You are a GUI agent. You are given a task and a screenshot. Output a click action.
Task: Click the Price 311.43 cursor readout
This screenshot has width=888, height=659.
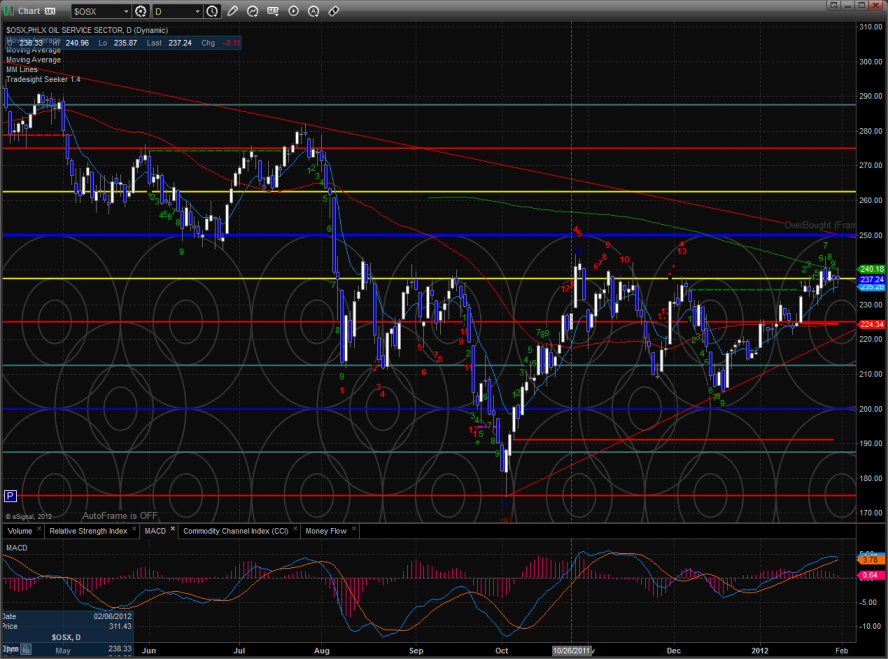tap(67, 626)
